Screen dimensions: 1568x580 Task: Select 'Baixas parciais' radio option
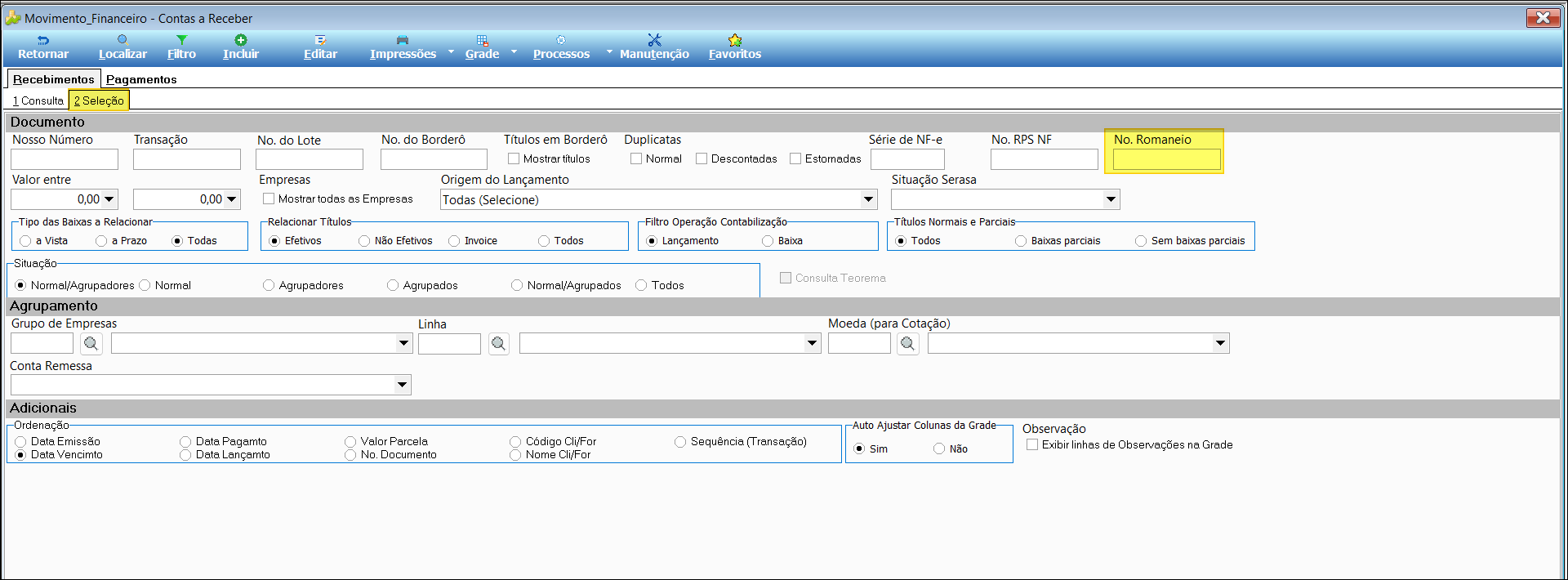point(1021,241)
